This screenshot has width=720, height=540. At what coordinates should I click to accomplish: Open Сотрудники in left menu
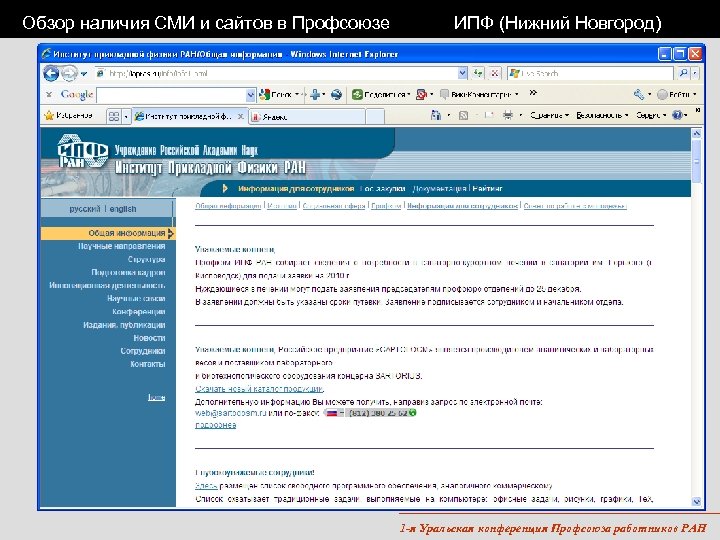click(x=143, y=351)
